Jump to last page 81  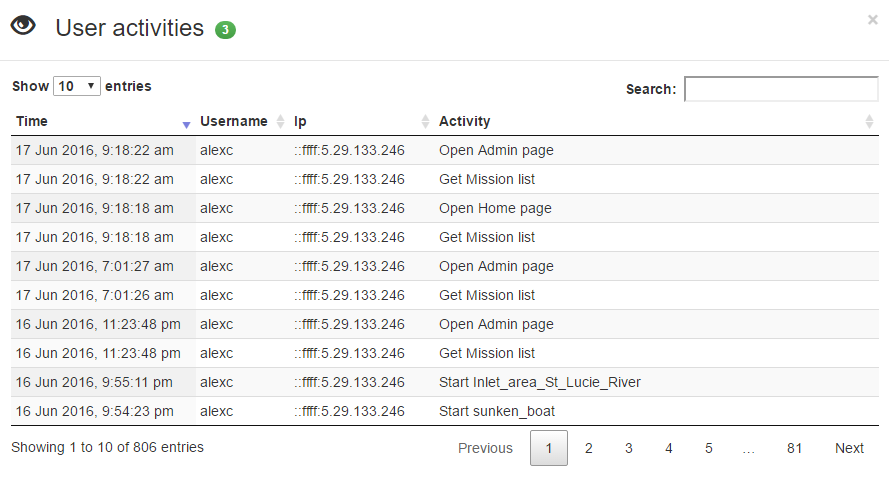pyautogui.click(x=794, y=448)
